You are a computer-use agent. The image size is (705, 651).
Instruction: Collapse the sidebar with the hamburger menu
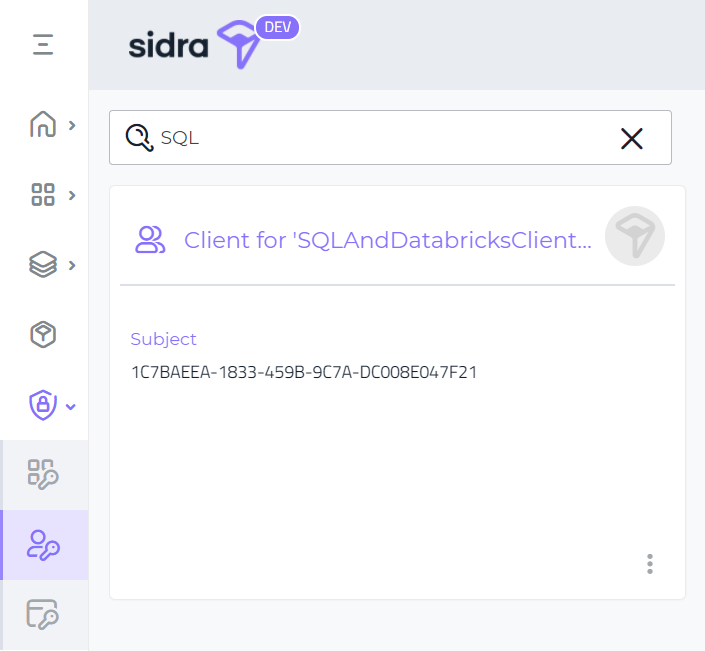pos(43,45)
